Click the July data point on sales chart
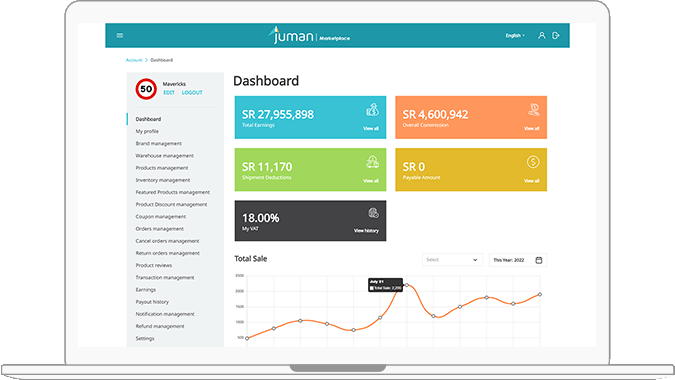Image resolution: width=675 pixels, height=380 pixels. click(407, 285)
